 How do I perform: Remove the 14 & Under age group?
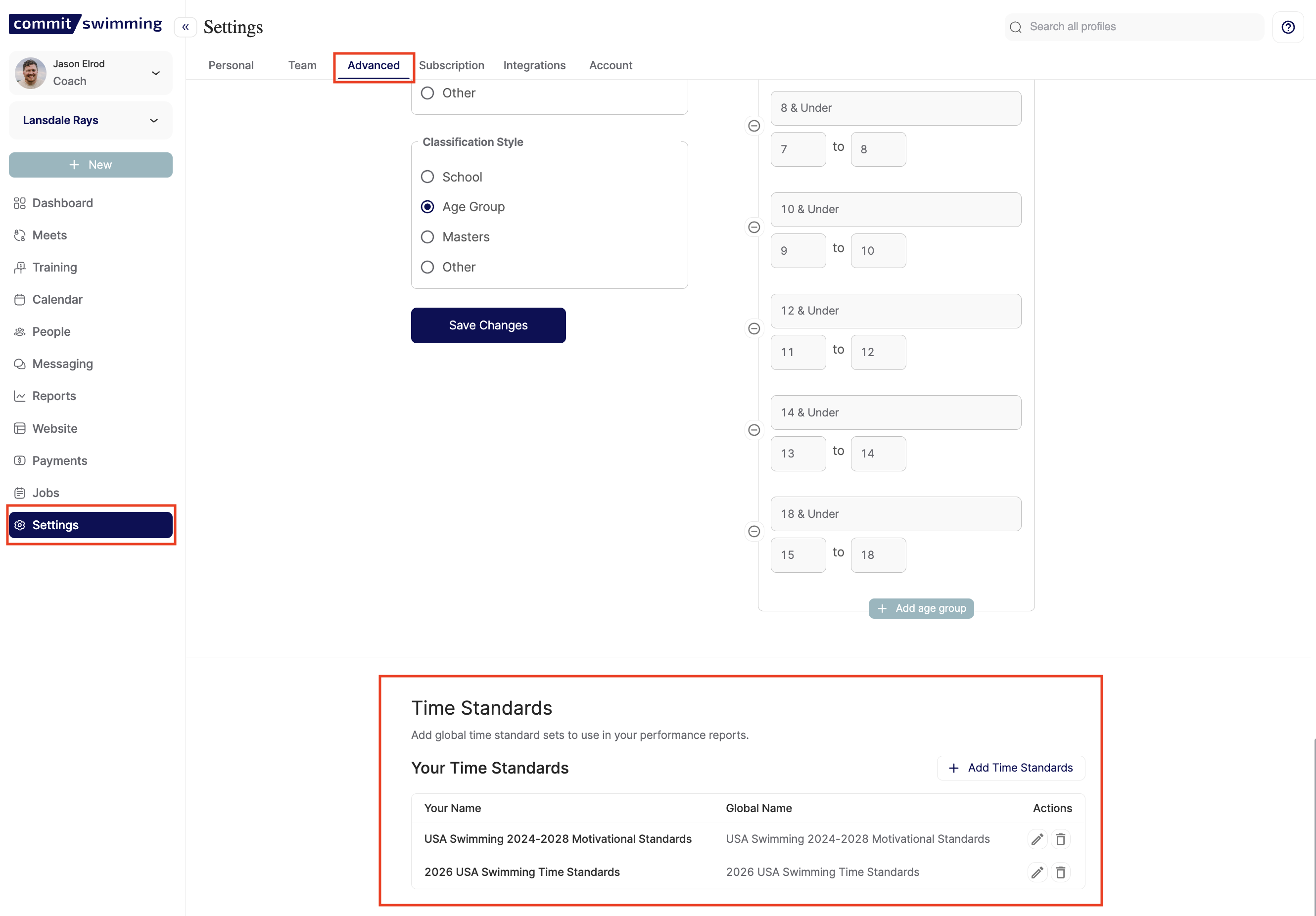pyautogui.click(x=753, y=430)
